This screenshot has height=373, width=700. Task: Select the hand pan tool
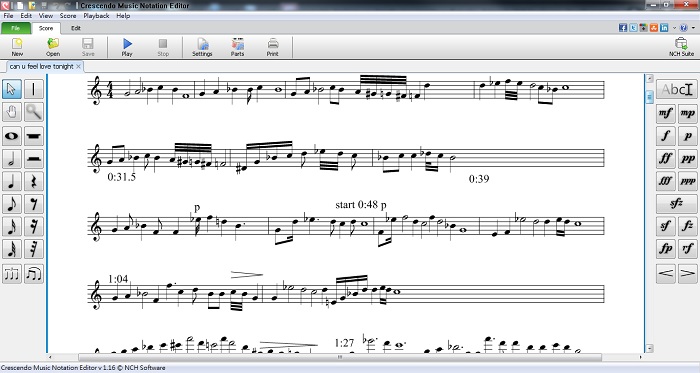[12, 112]
